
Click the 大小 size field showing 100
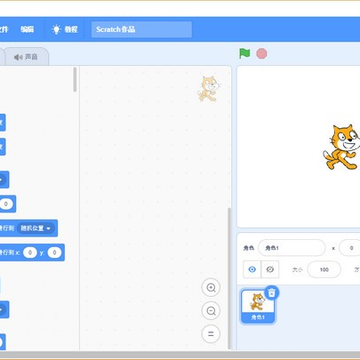[324, 270]
